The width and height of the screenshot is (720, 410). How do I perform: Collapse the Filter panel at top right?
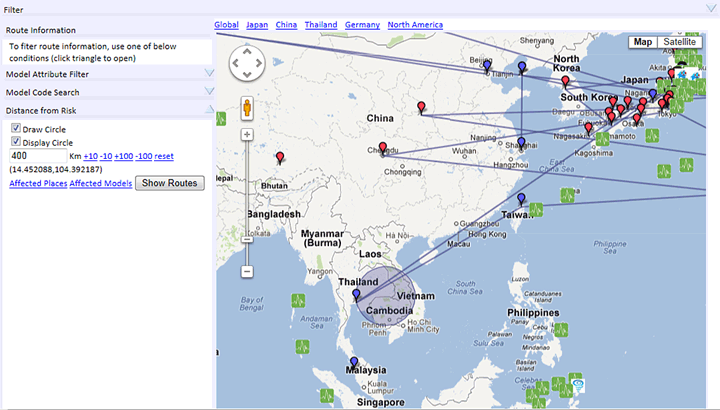point(710,7)
